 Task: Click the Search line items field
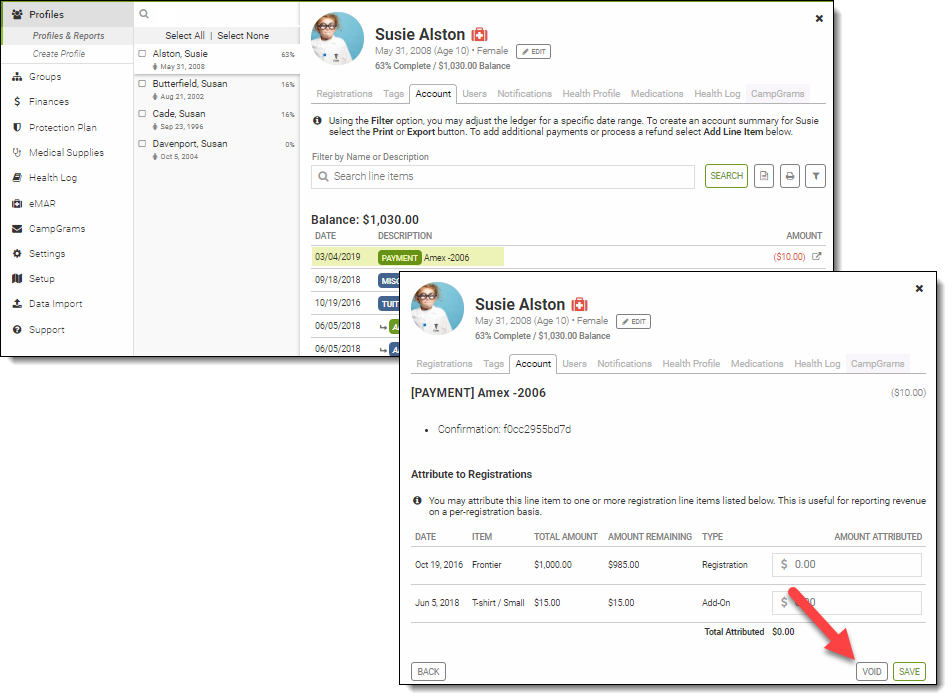(x=503, y=177)
